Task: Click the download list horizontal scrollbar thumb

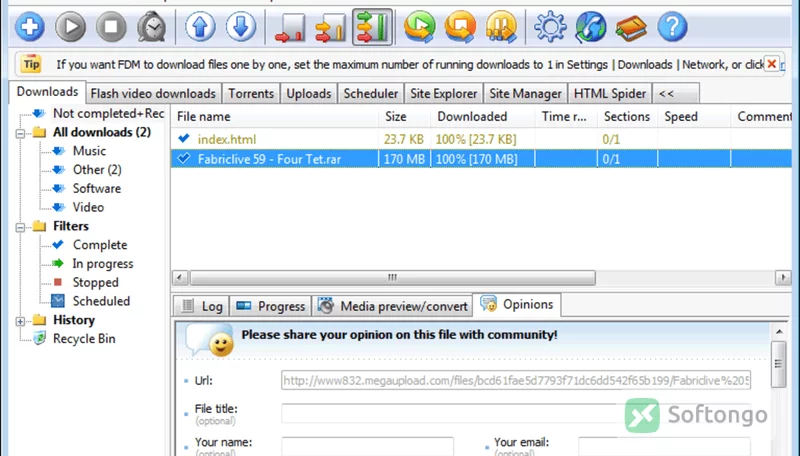Action: point(392,277)
